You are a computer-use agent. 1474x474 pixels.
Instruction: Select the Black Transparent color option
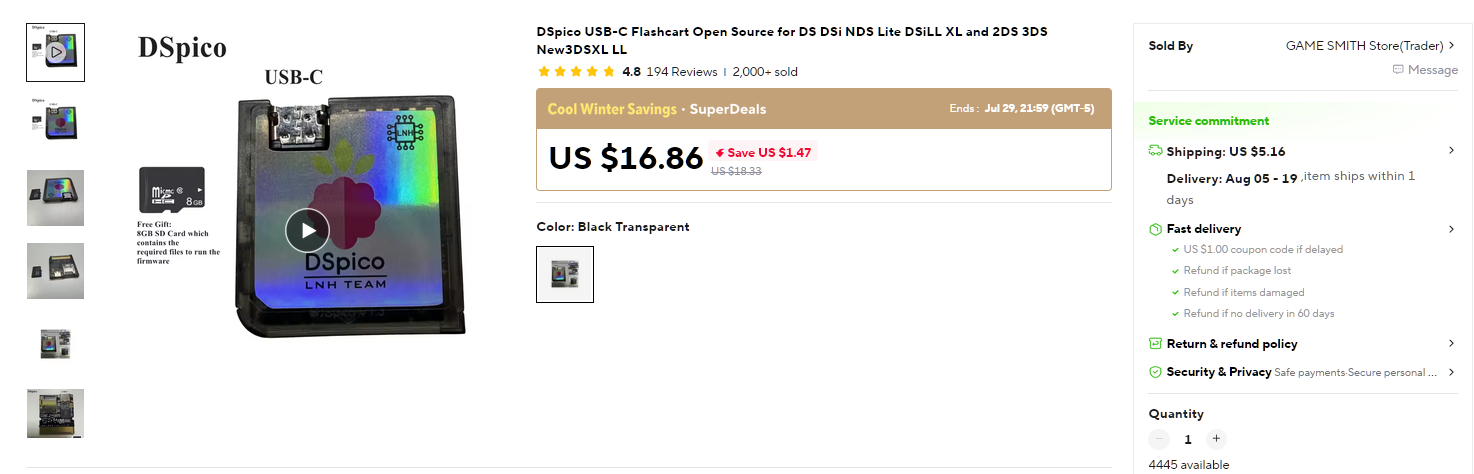[565, 274]
